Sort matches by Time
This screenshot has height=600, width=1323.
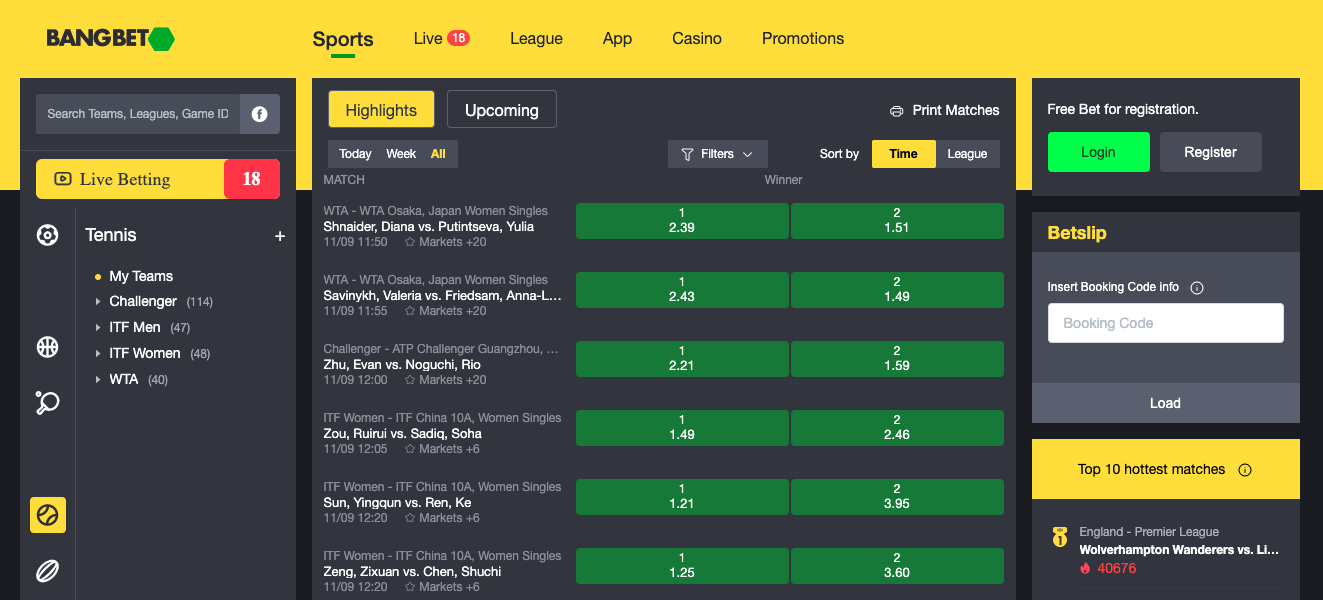coord(904,154)
